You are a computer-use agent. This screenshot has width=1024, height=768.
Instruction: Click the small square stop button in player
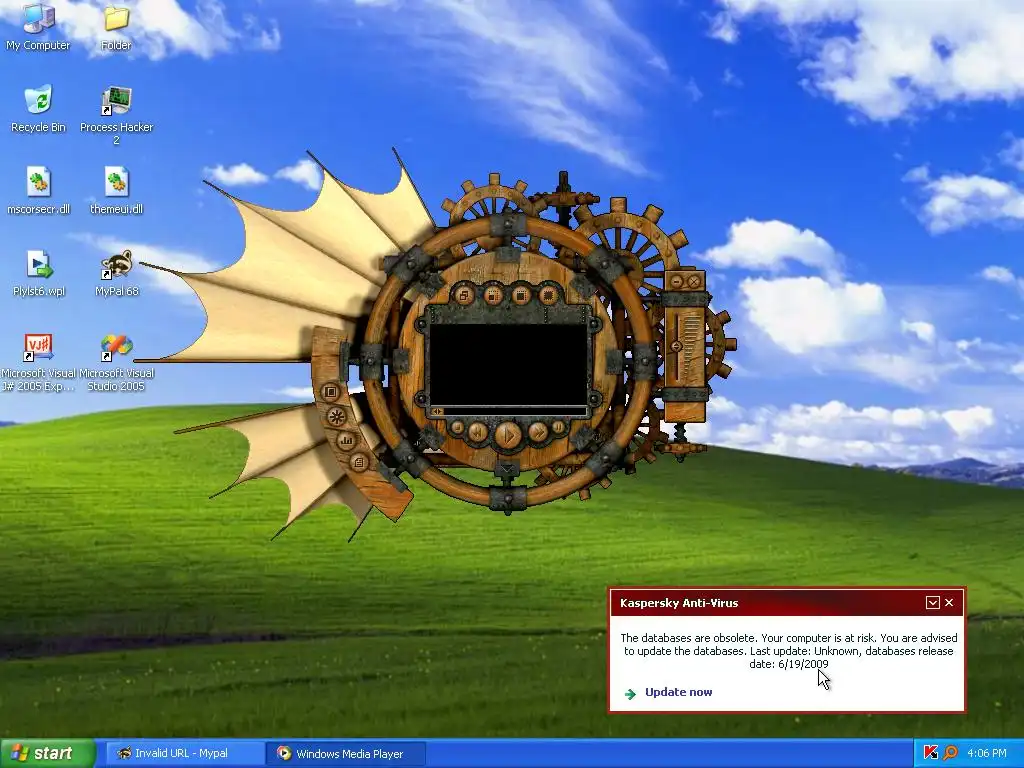click(457, 428)
